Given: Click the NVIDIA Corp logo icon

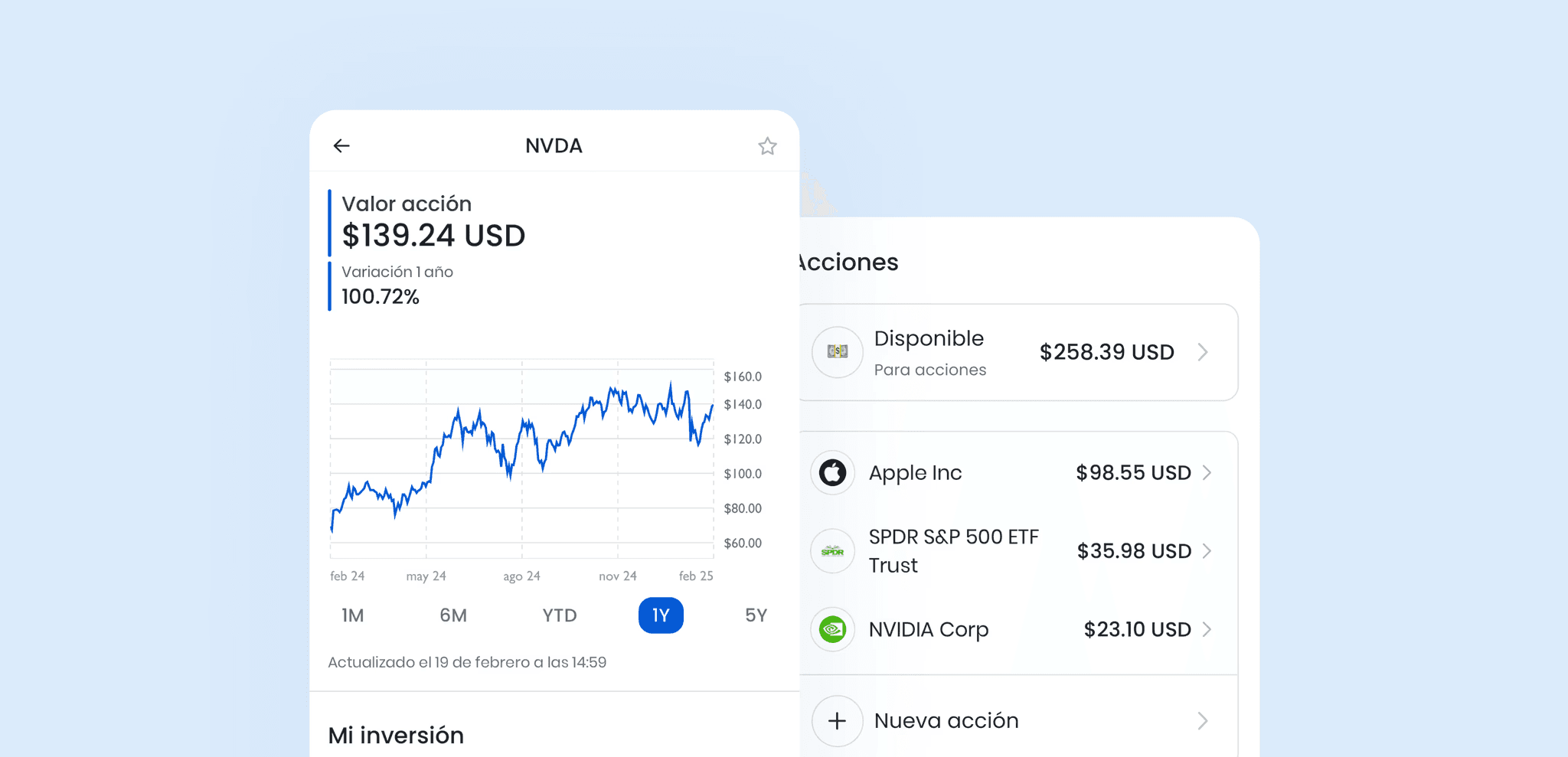Looking at the screenshot, I should point(832,629).
